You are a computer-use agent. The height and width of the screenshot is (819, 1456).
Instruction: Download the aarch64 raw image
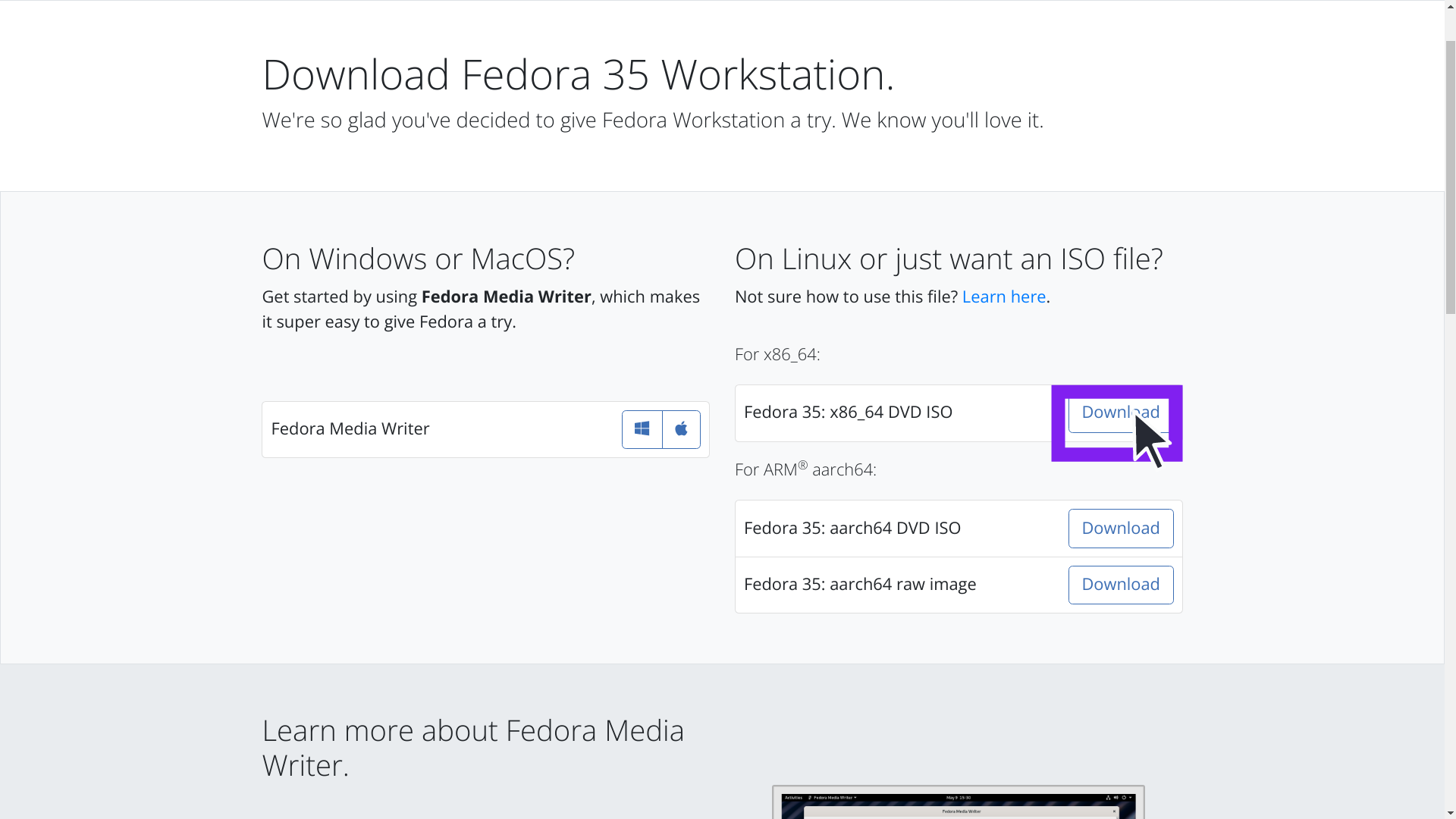[x=1120, y=585]
